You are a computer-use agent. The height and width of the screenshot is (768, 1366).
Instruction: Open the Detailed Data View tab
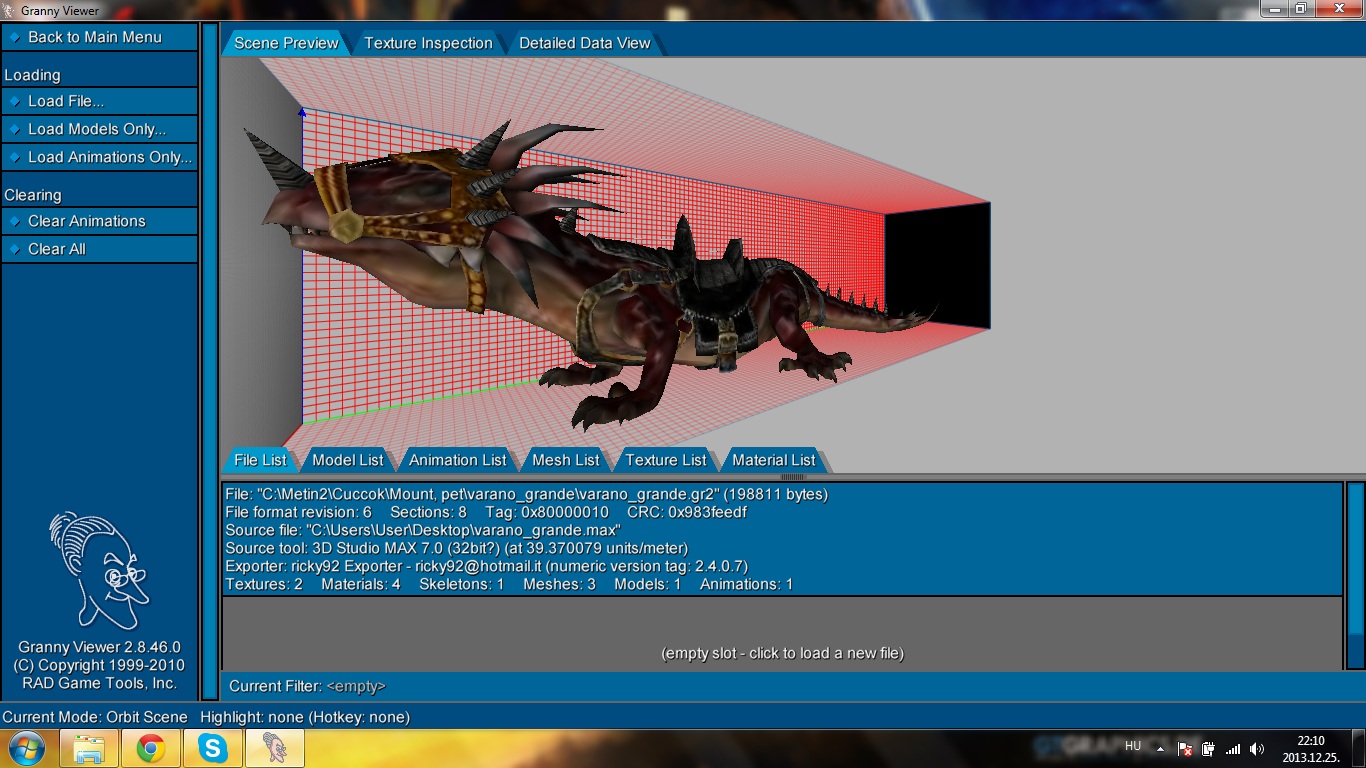[x=585, y=43]
